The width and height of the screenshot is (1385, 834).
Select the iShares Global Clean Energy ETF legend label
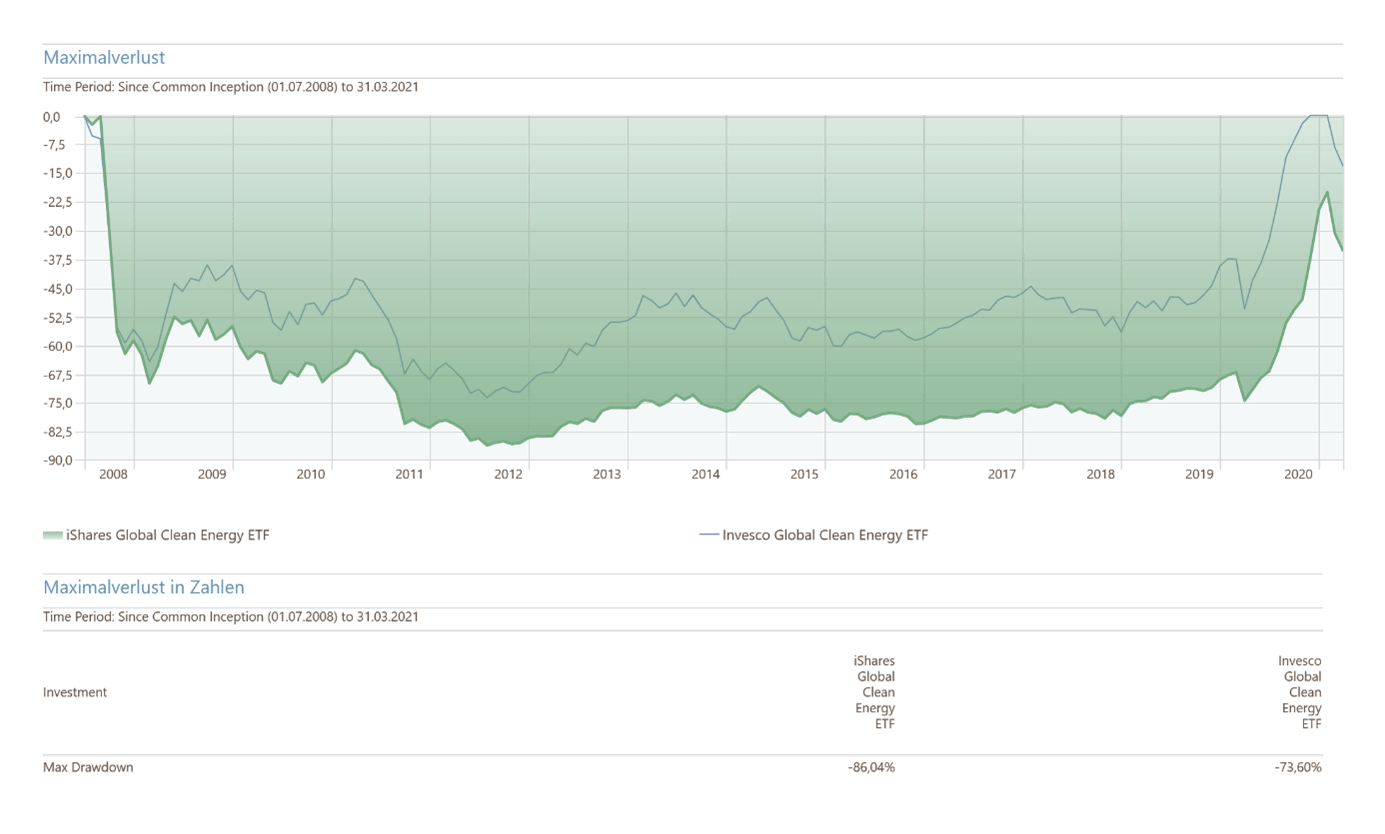pyautogui.click(x=168, y=535)
